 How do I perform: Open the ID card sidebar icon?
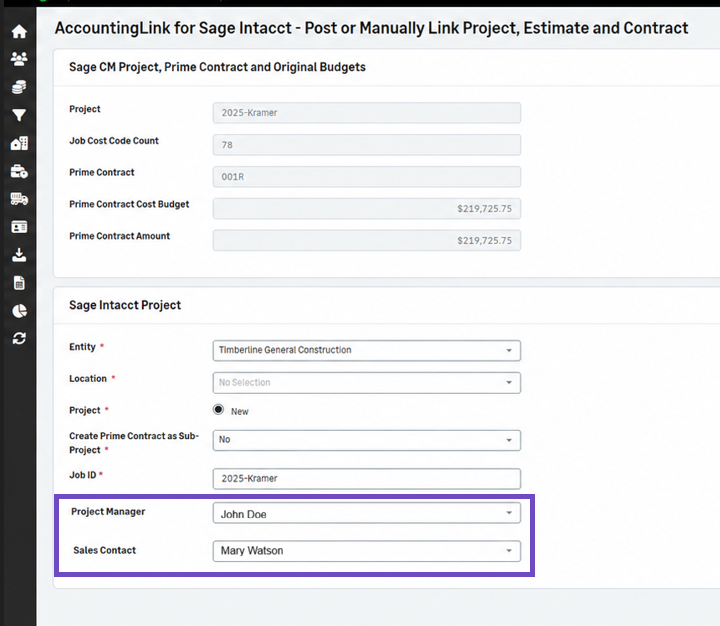tap(19, 227)
